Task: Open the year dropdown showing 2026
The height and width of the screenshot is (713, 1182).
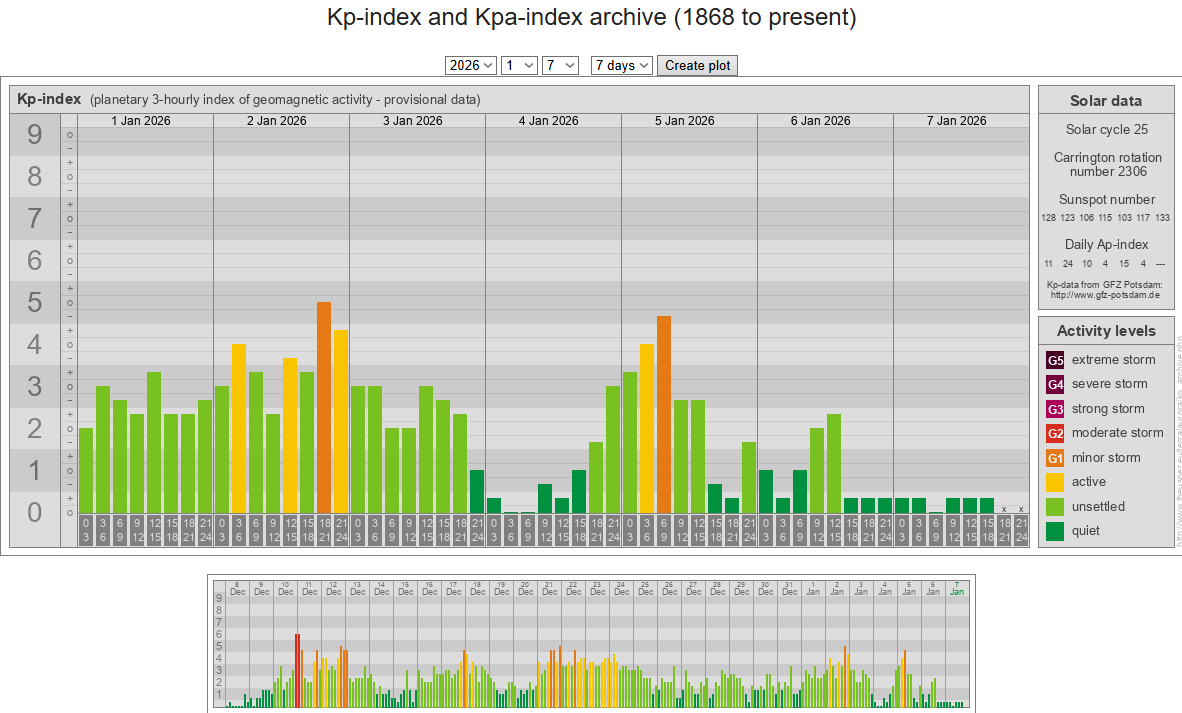Action: point(470,66)
